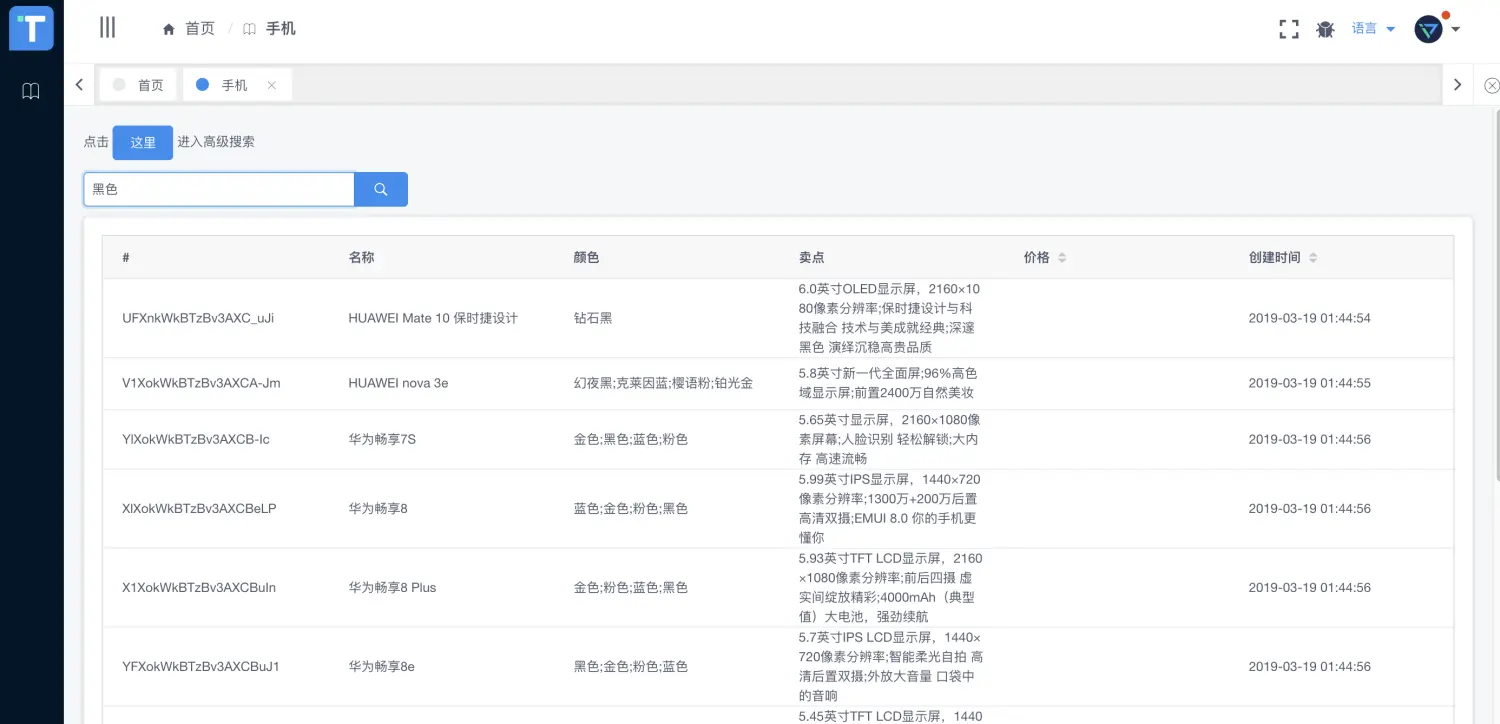The image size is (1500, 724).
Task: Click the 卖点 column header
Action: tap(812, 258)
